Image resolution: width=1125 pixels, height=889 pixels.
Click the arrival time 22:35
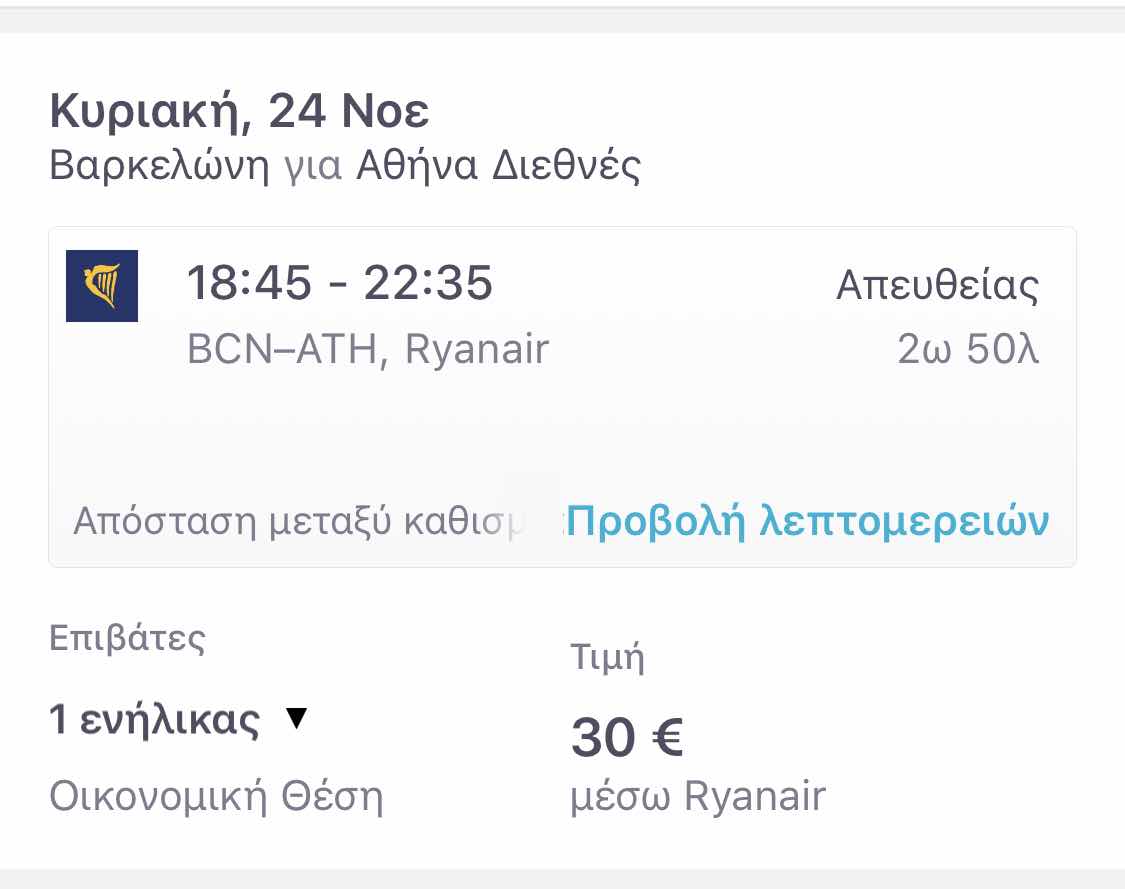[428, 284]
